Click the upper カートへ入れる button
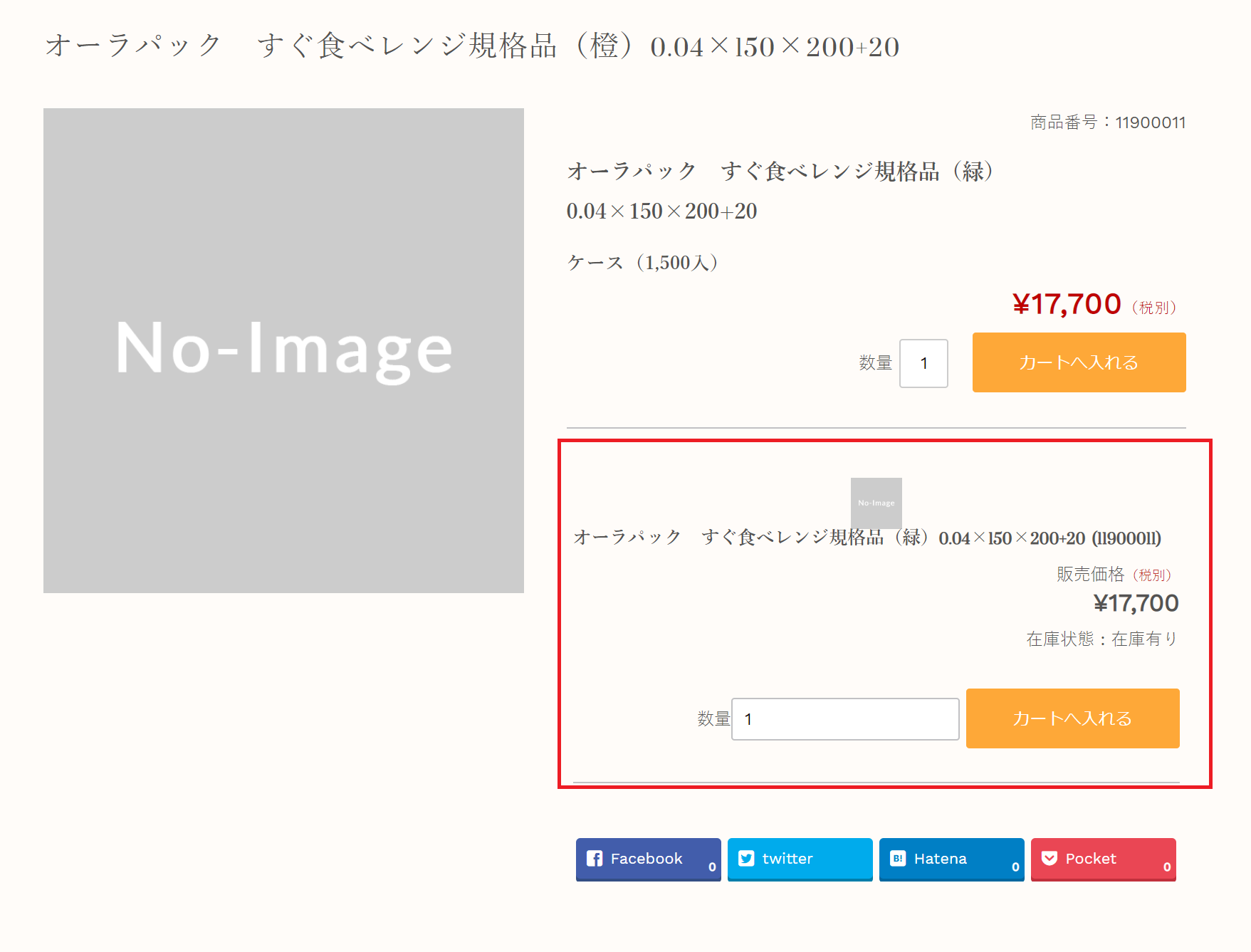 click(1079, 362)
